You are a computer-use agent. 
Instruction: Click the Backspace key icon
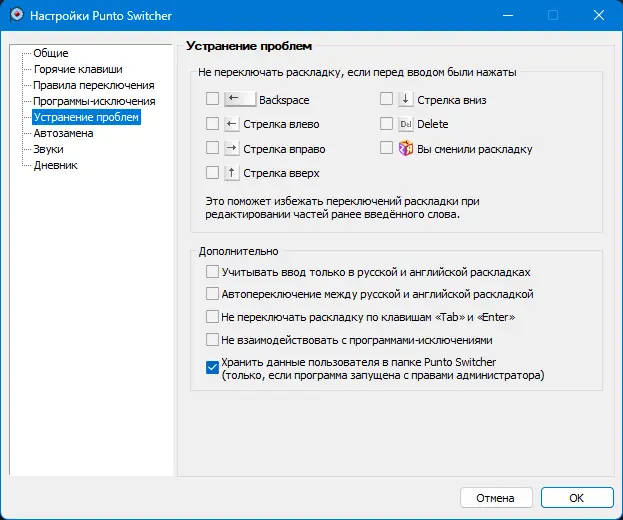pyautogui.click(x=239, y=99)
